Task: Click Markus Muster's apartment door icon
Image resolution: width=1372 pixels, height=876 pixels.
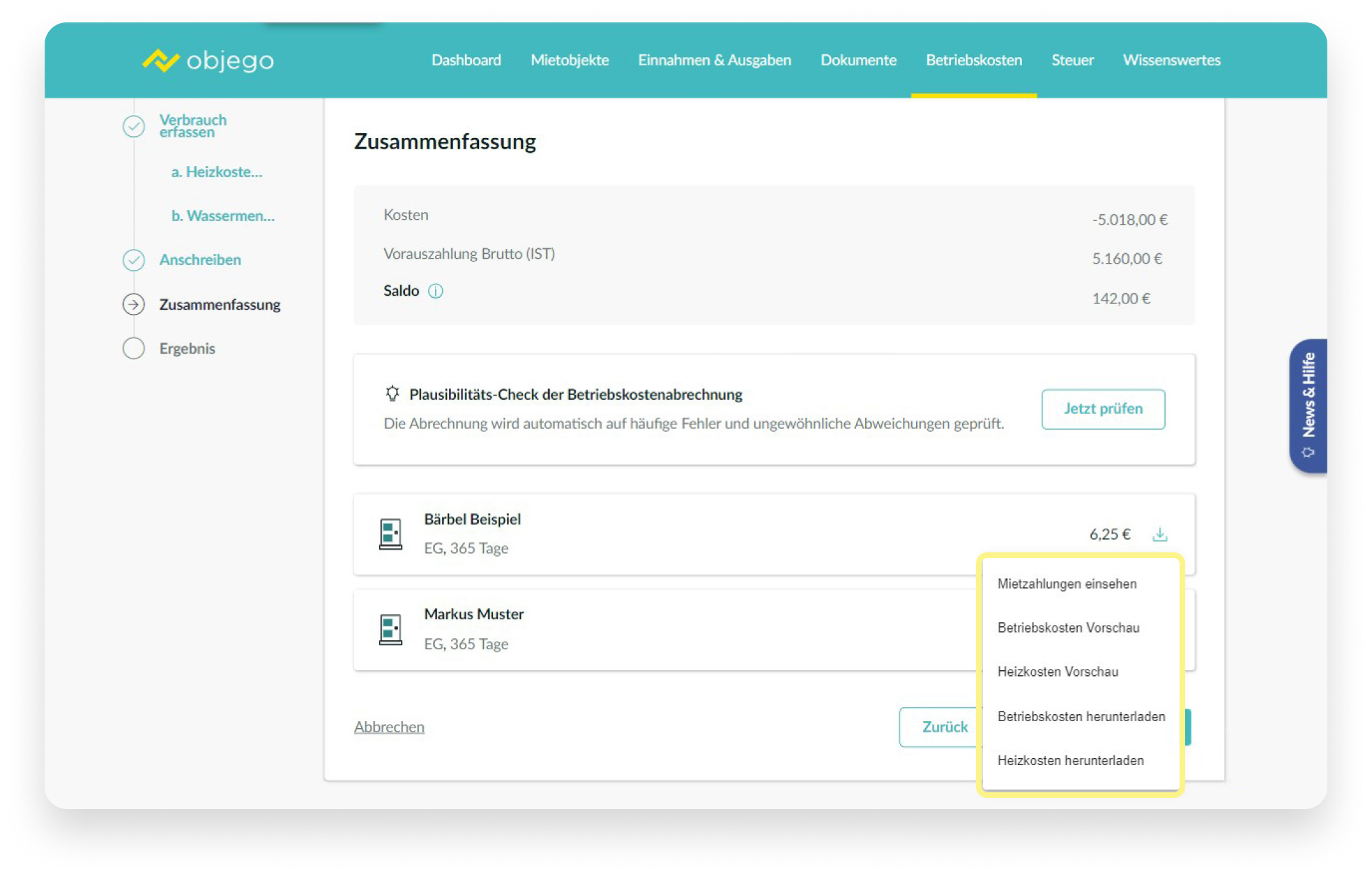Action: point(390,629)
